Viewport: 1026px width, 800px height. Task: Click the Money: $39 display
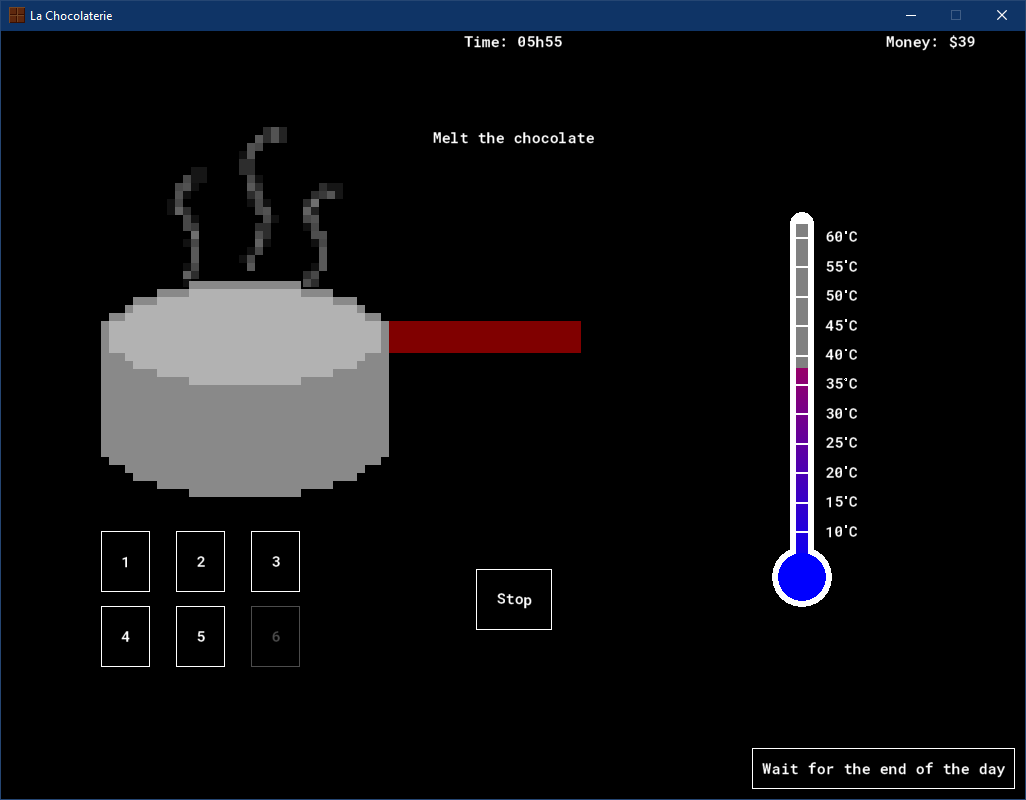930,42
